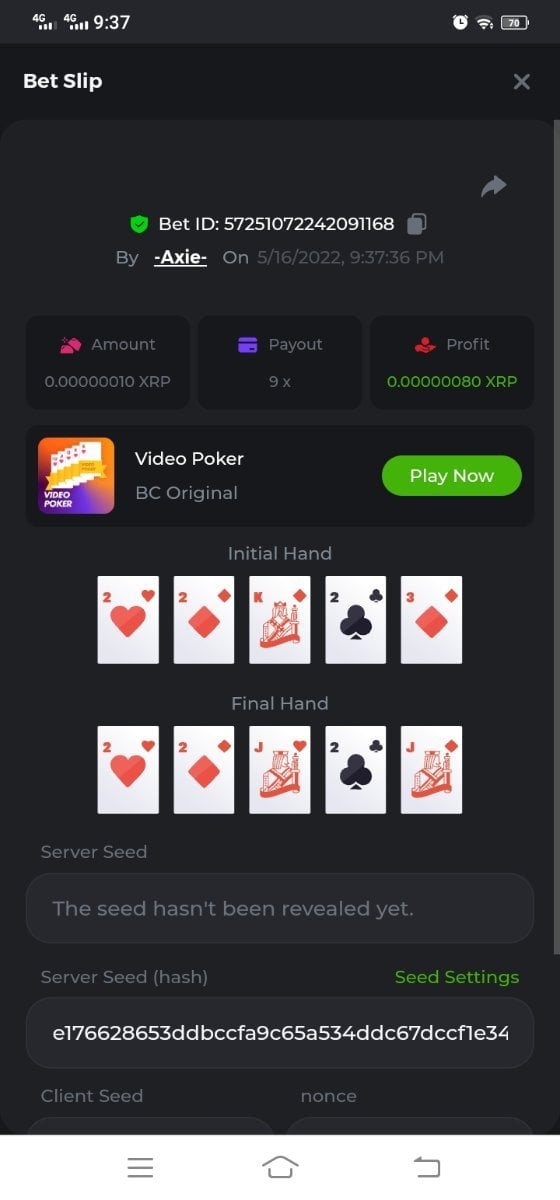Open the Video Poker game thumbnail
The height and width of the screenshot is (1200, 560).
[x=76, y=476]
